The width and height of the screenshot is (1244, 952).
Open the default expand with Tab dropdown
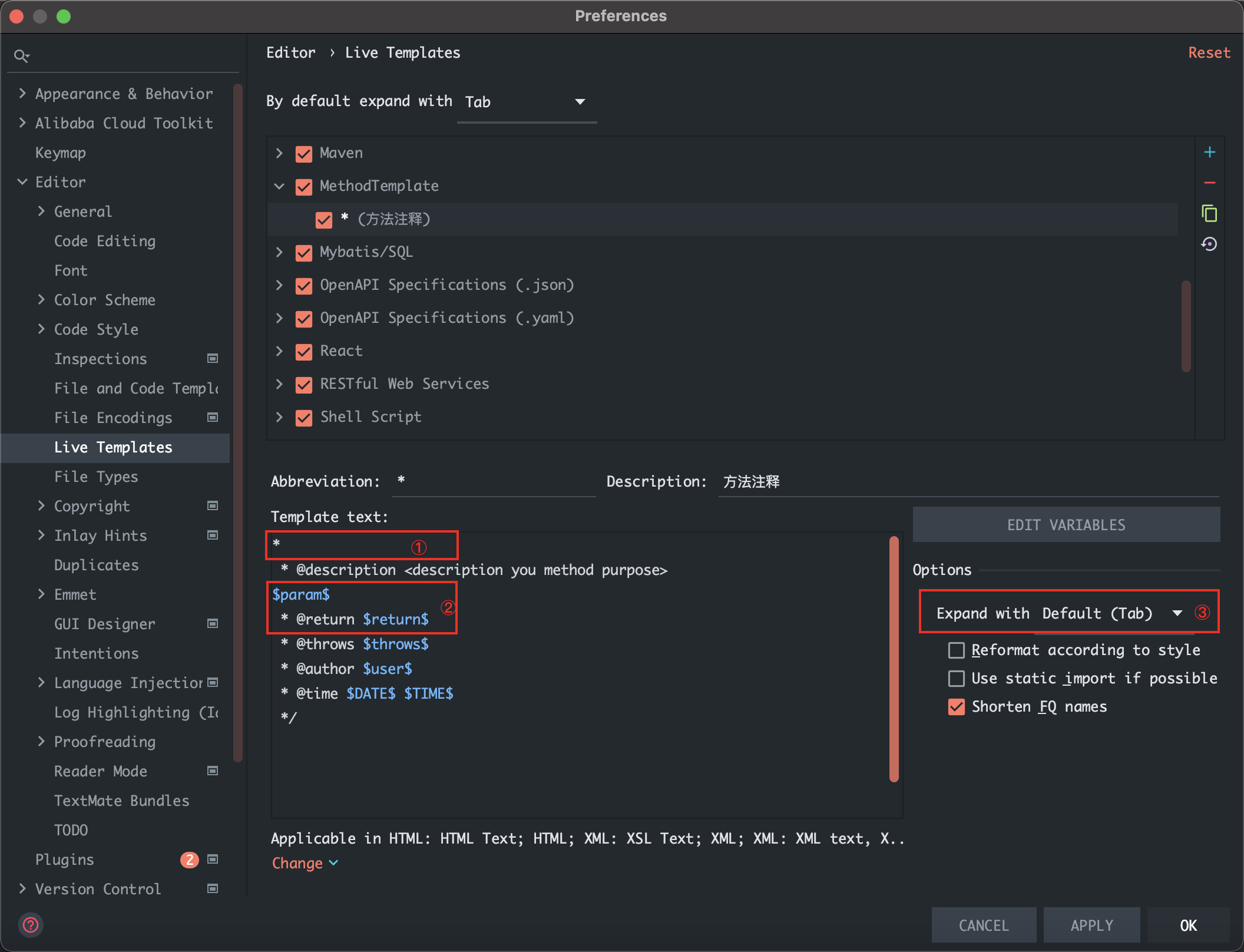click(x=527, y=103)
